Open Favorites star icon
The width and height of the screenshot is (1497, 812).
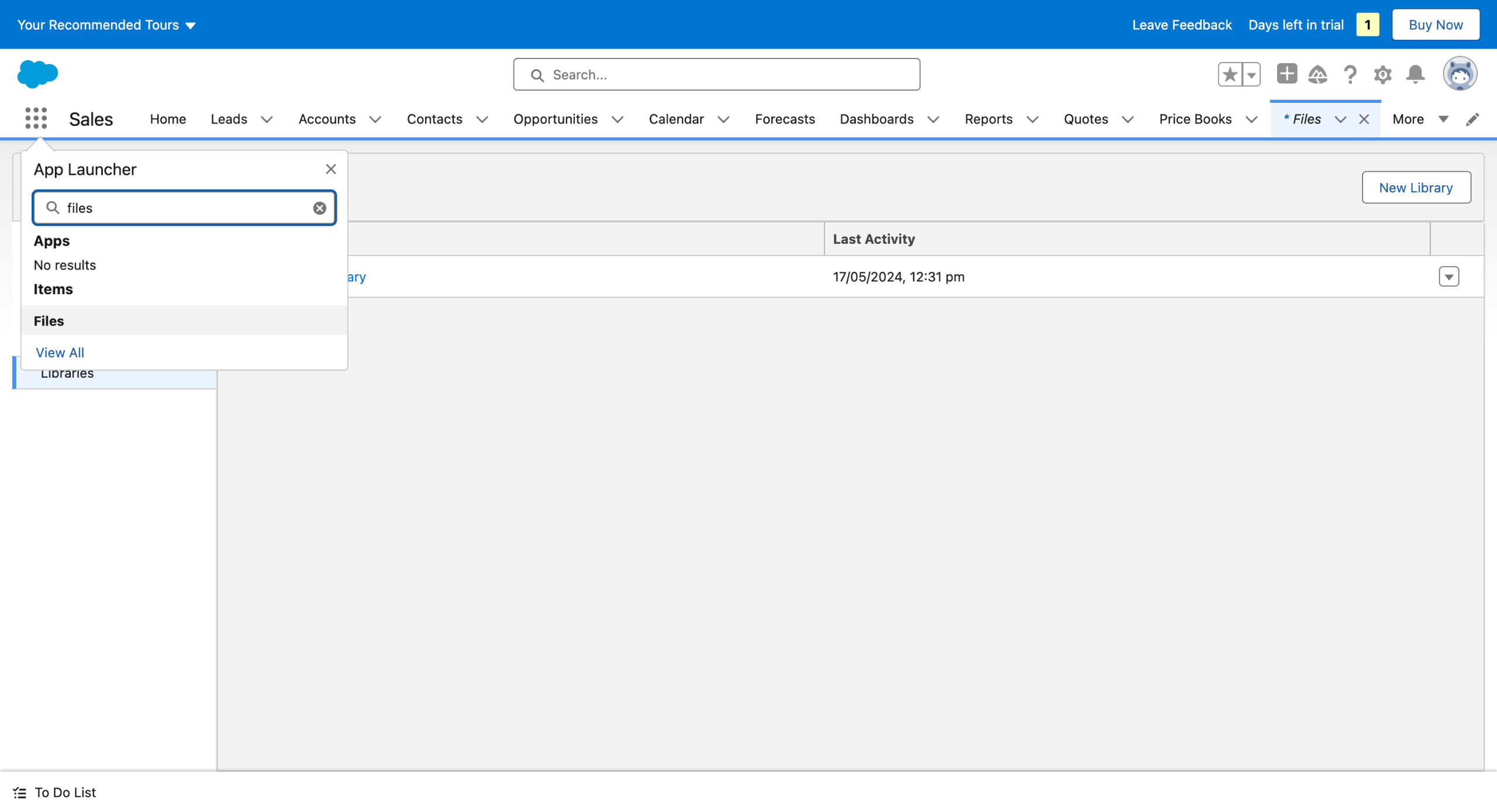pyautogui.click(x=1230, y=74)
